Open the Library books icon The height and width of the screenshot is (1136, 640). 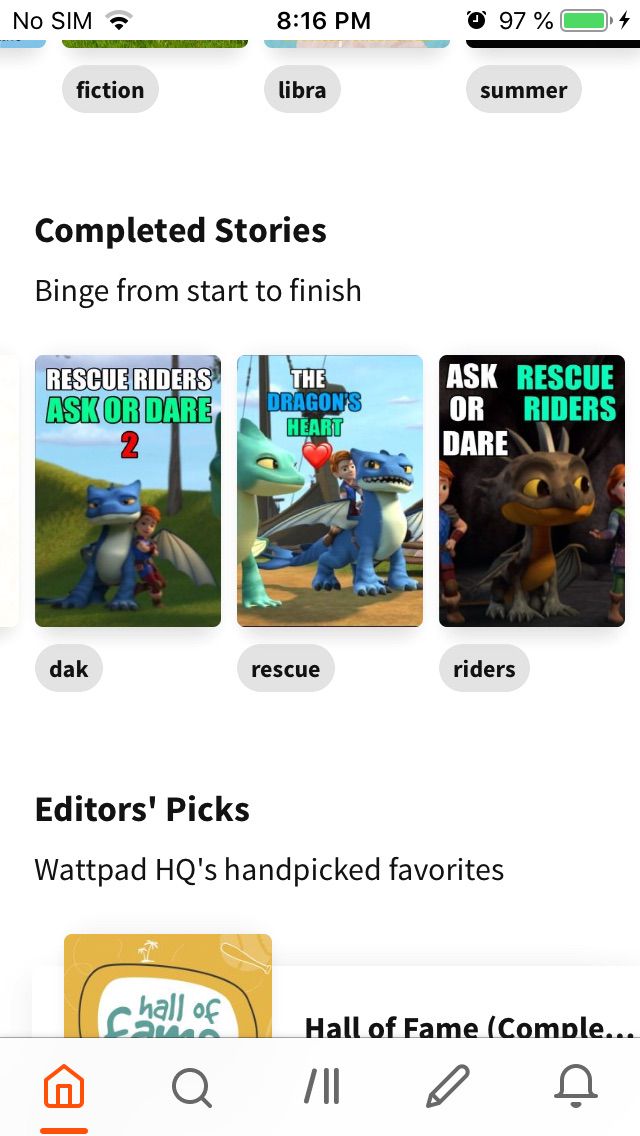tap(322, 1087)
